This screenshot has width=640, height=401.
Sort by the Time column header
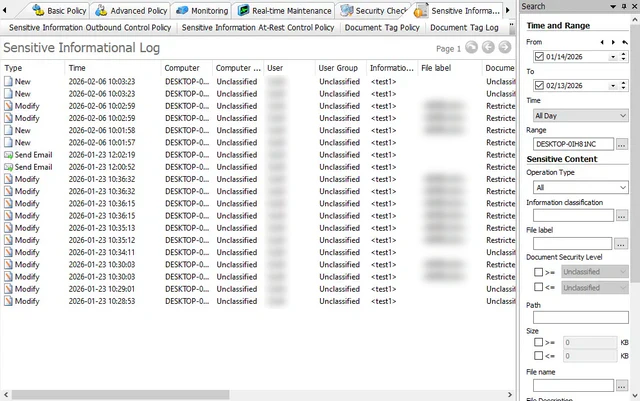[x=113, y=68]
